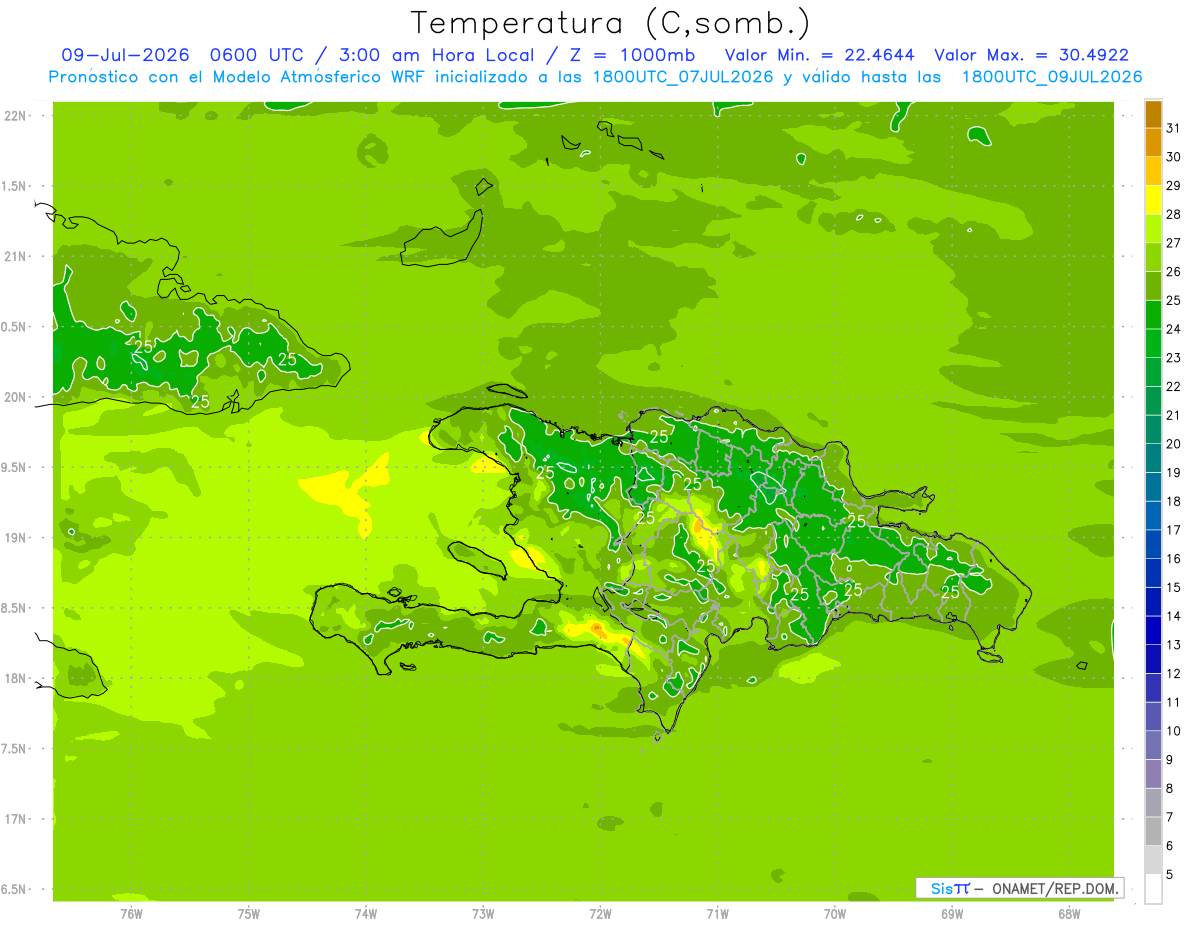Click legend value 12
Image resolution: width=1200 pixels, height=927 pixels.
pyautogui.click(x=1174, y=673)
